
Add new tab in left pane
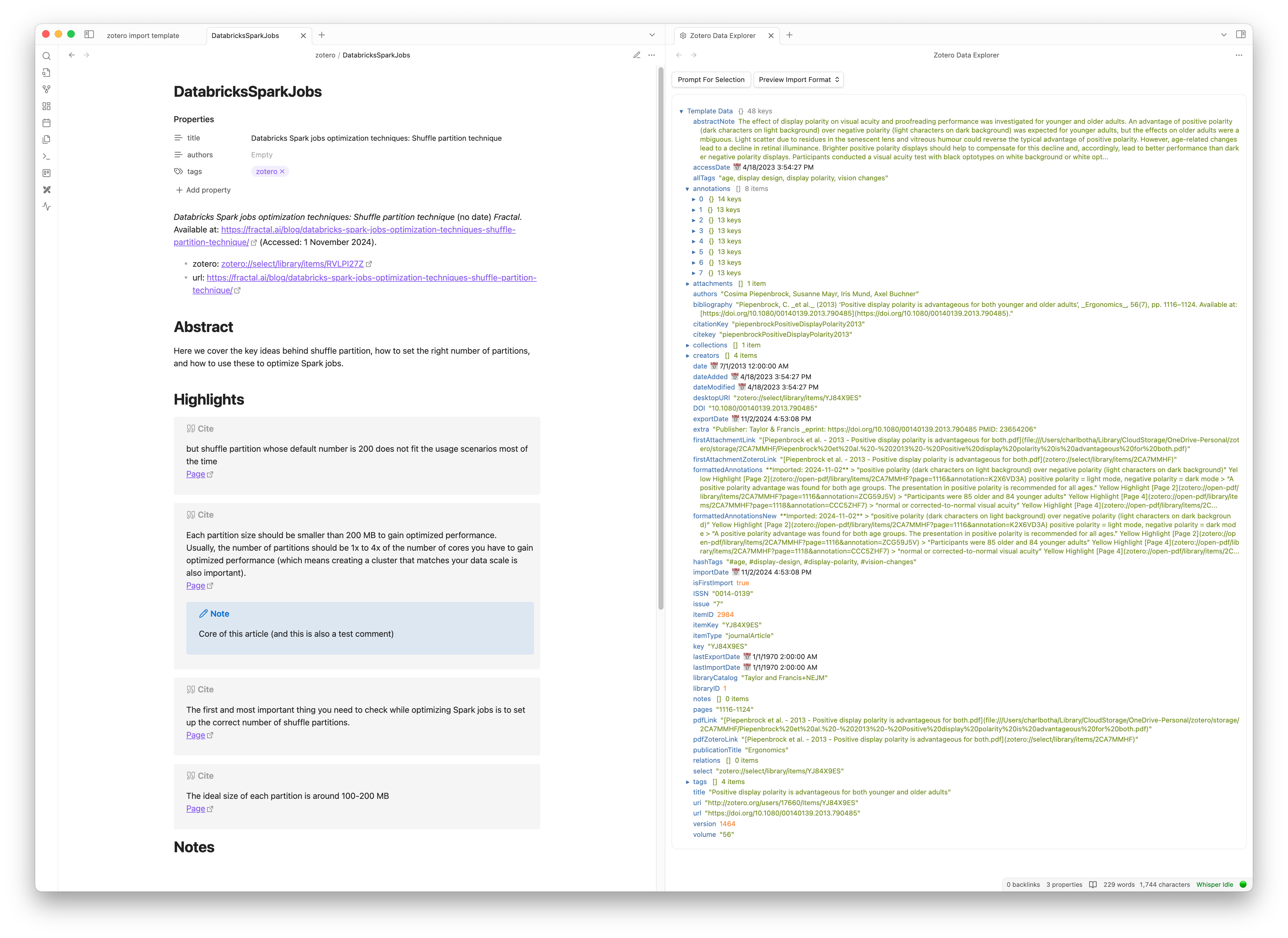[x=321, y=35]
